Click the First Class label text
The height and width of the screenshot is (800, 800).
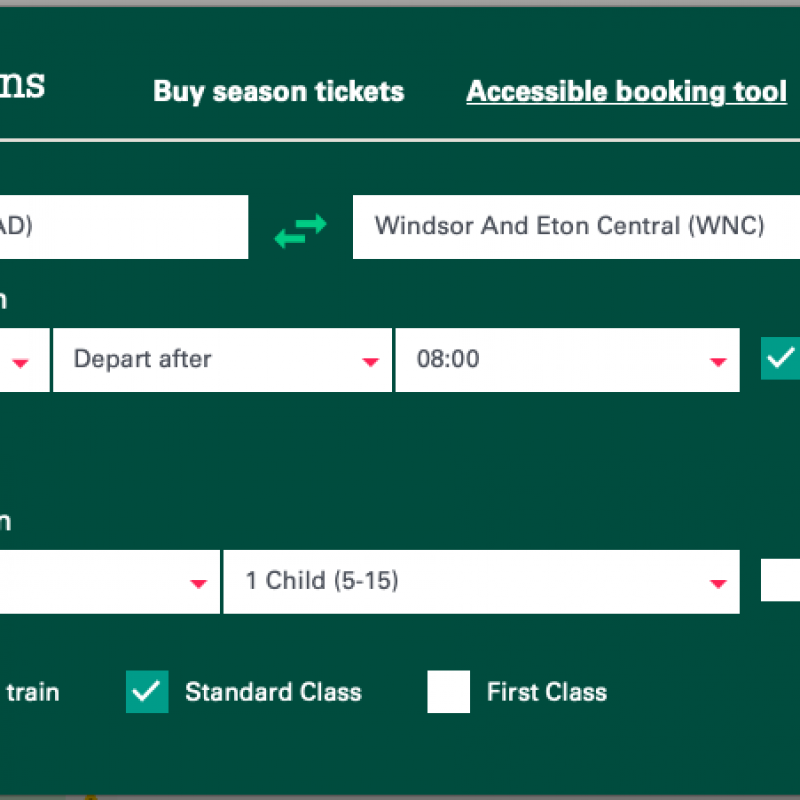[547, 692]
